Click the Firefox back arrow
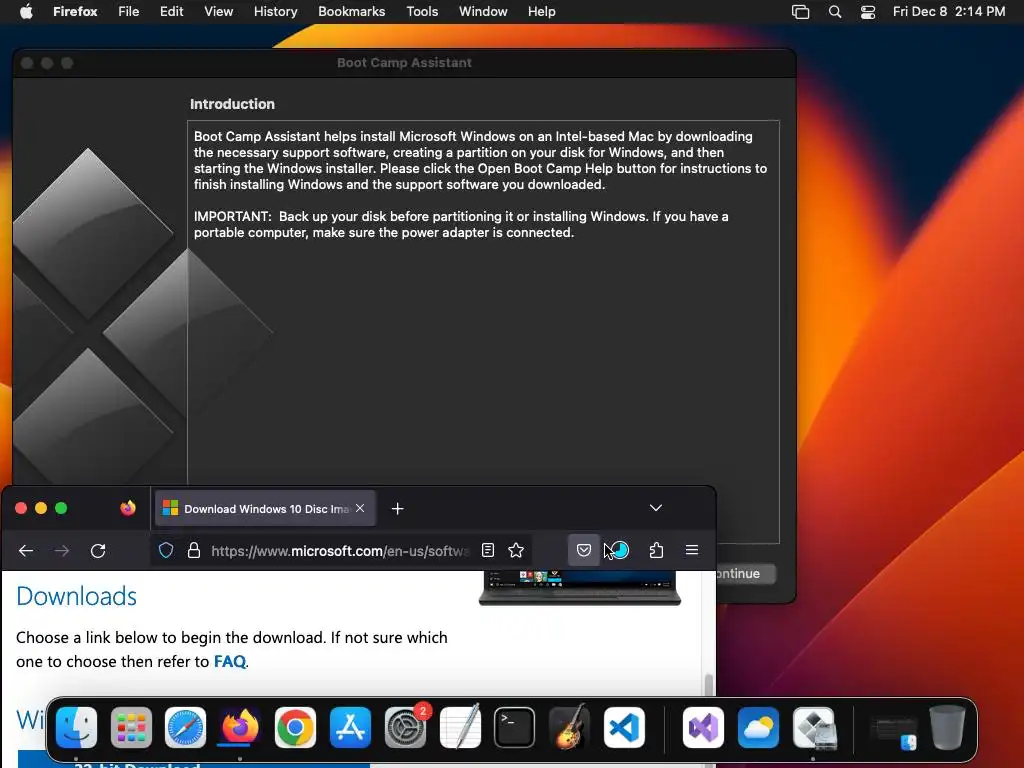This screenshot has width=1024, height=768. [26, 551]
